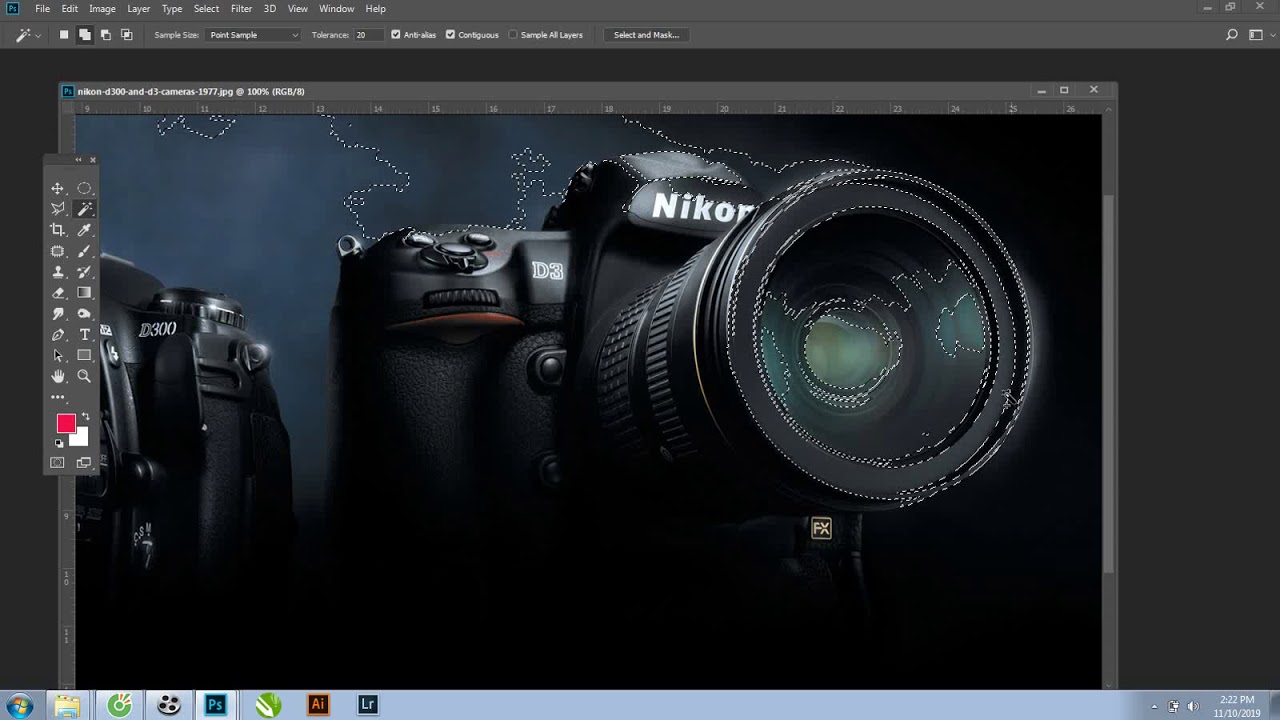
Task: Select the Elliptical Marquee tool
Action: coord(84,188)
